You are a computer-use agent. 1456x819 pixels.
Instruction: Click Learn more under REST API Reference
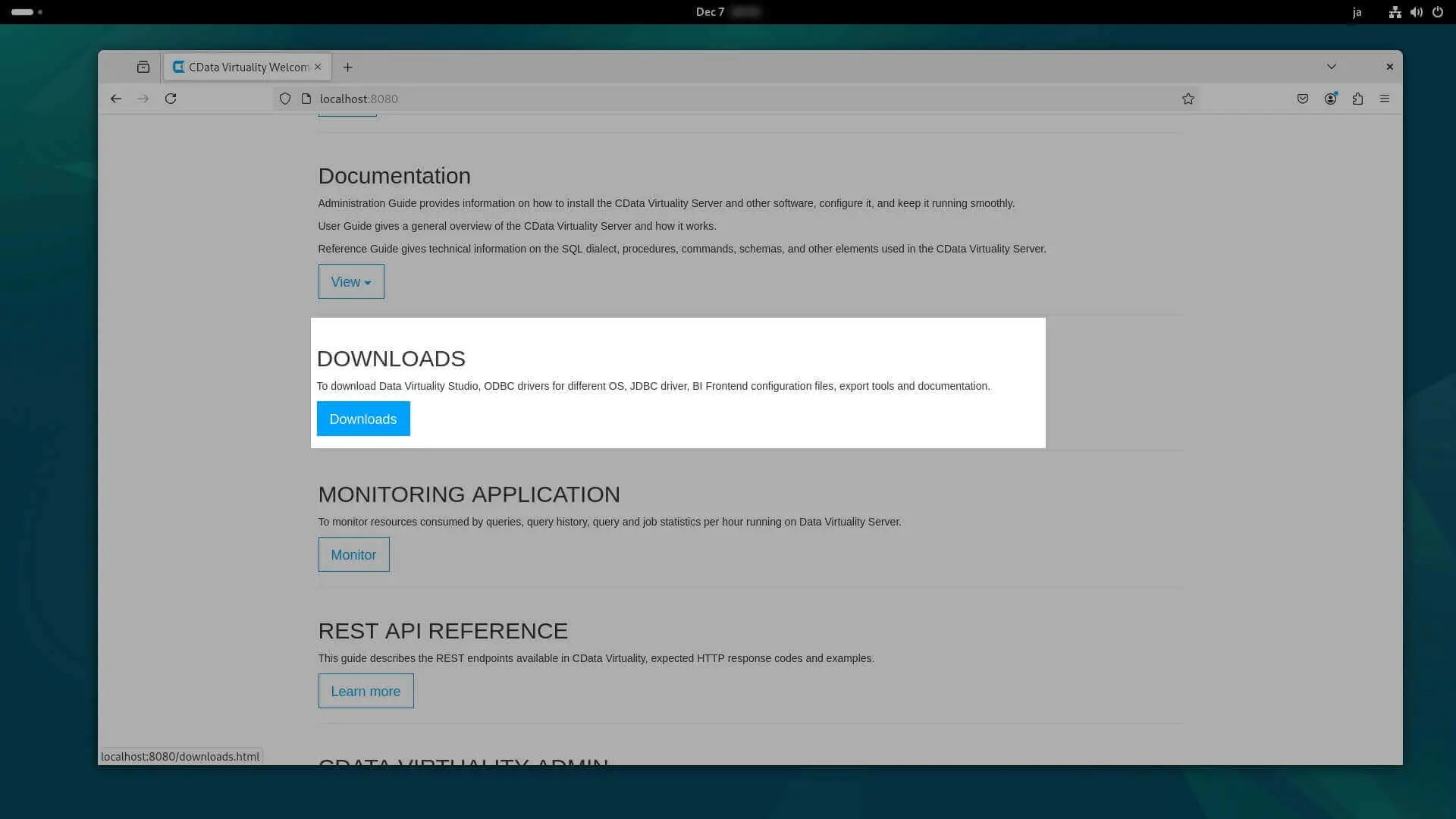click(x=366, y=691)
